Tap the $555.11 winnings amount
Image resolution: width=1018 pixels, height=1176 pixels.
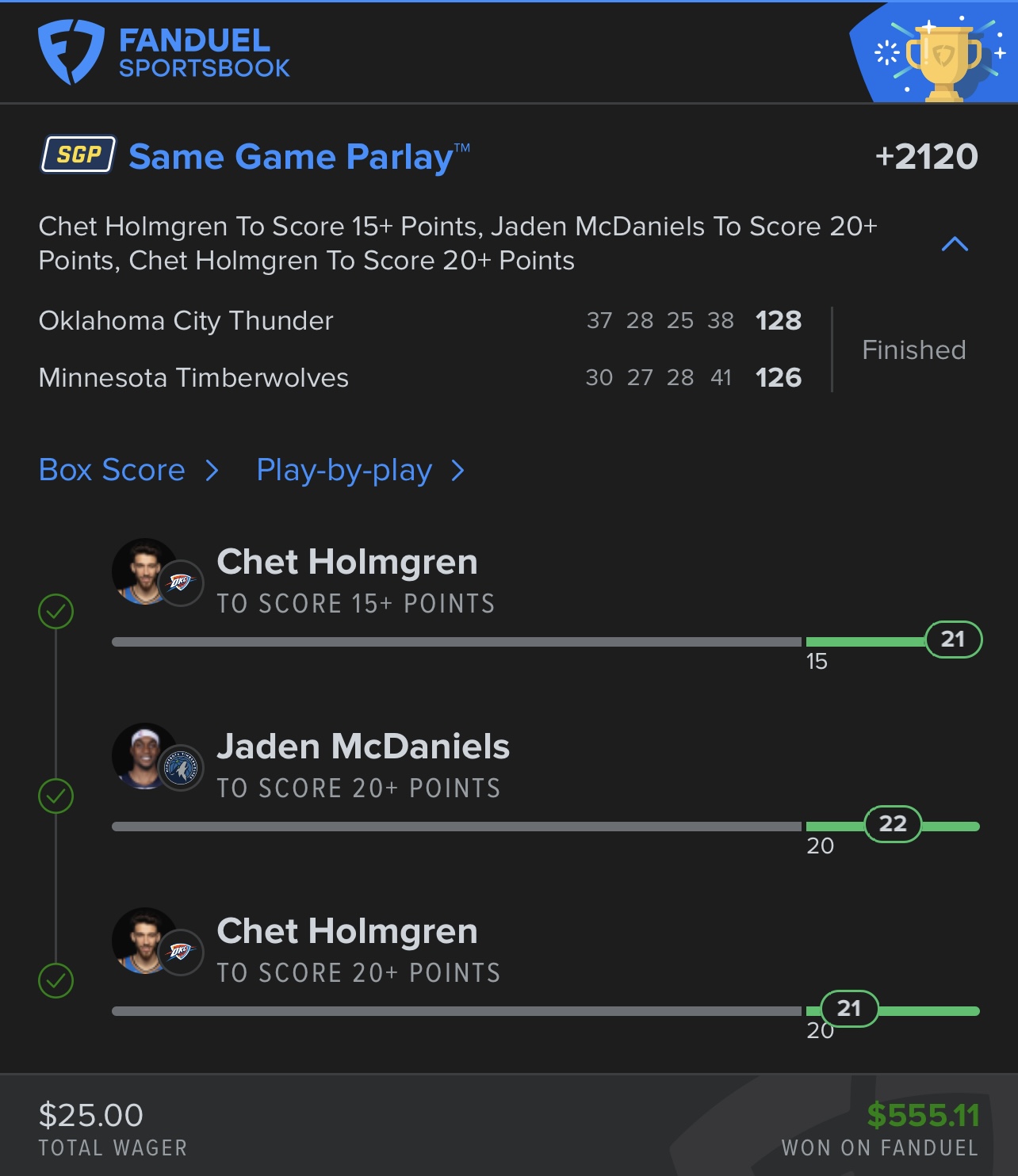(x=923, y=1115)
